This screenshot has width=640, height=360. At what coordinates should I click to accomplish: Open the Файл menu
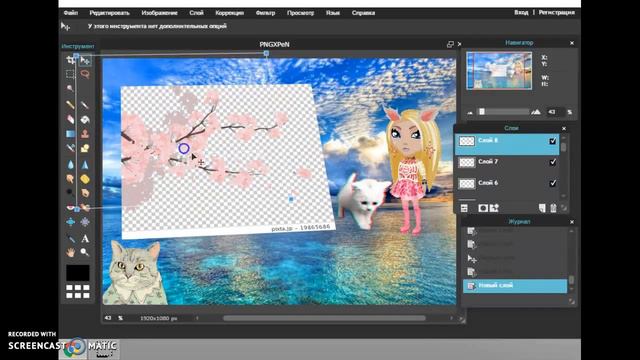click(71, 13)
